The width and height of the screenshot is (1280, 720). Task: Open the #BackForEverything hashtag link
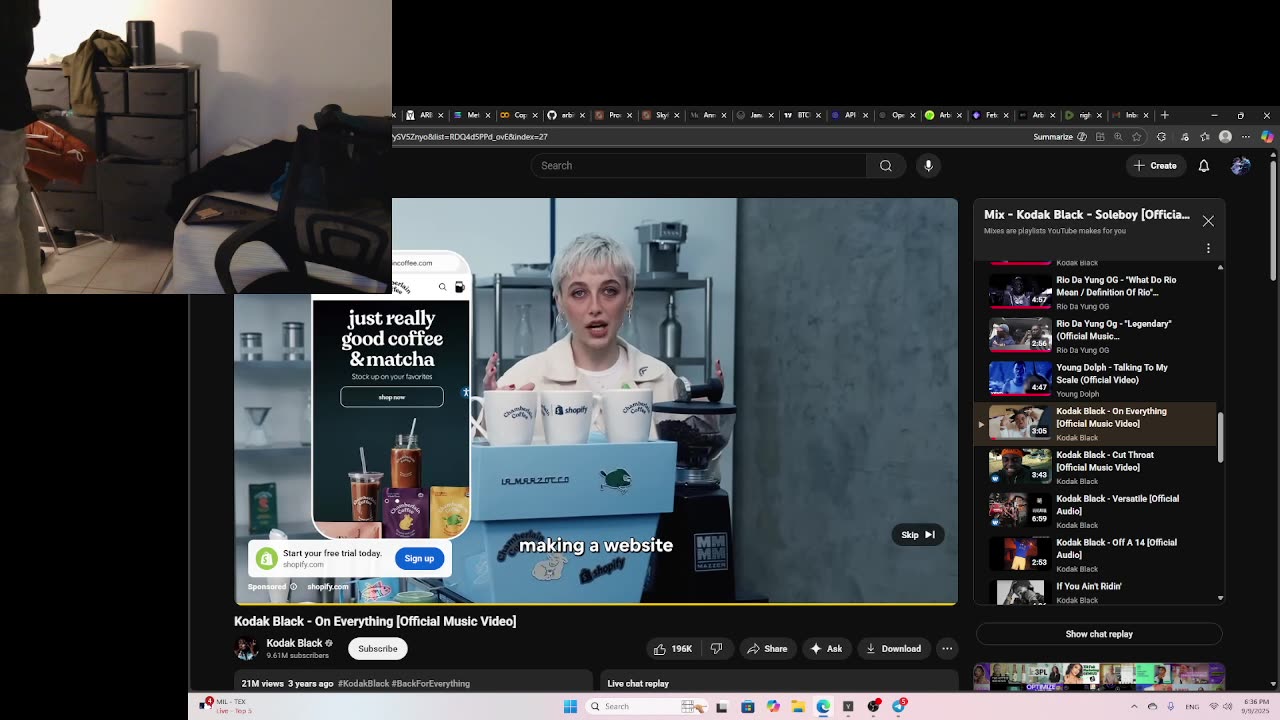[431, 684]
